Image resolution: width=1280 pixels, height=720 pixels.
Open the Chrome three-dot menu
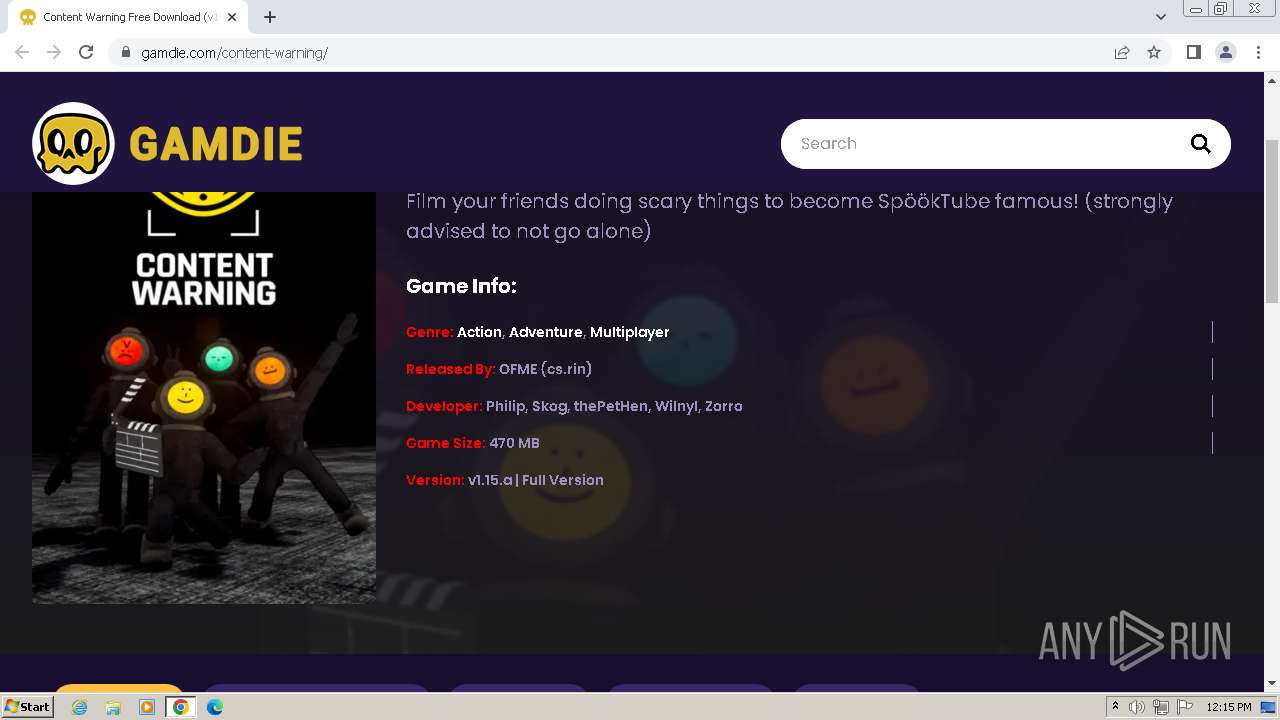1257,52
